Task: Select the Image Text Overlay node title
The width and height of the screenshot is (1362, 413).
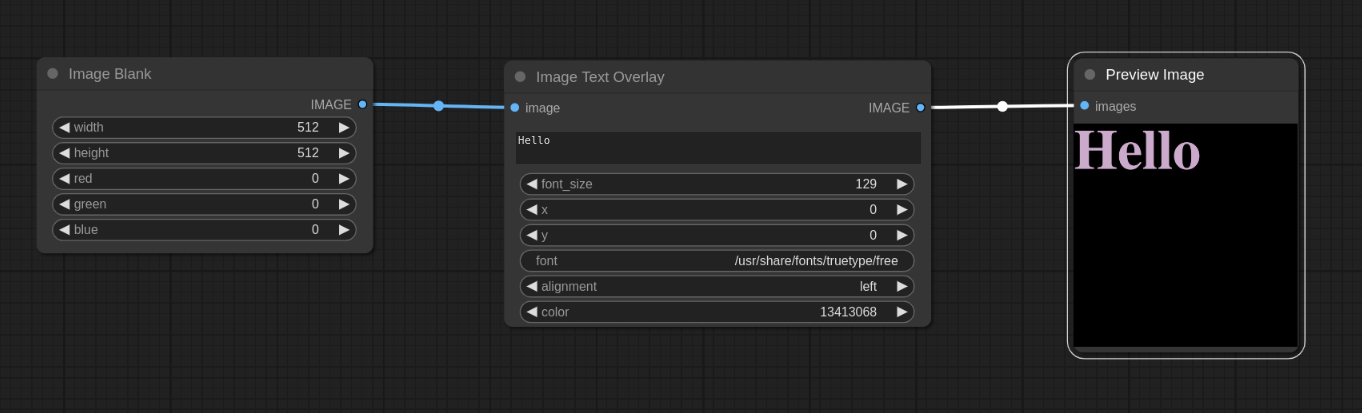Action: (x=600, y=77)
